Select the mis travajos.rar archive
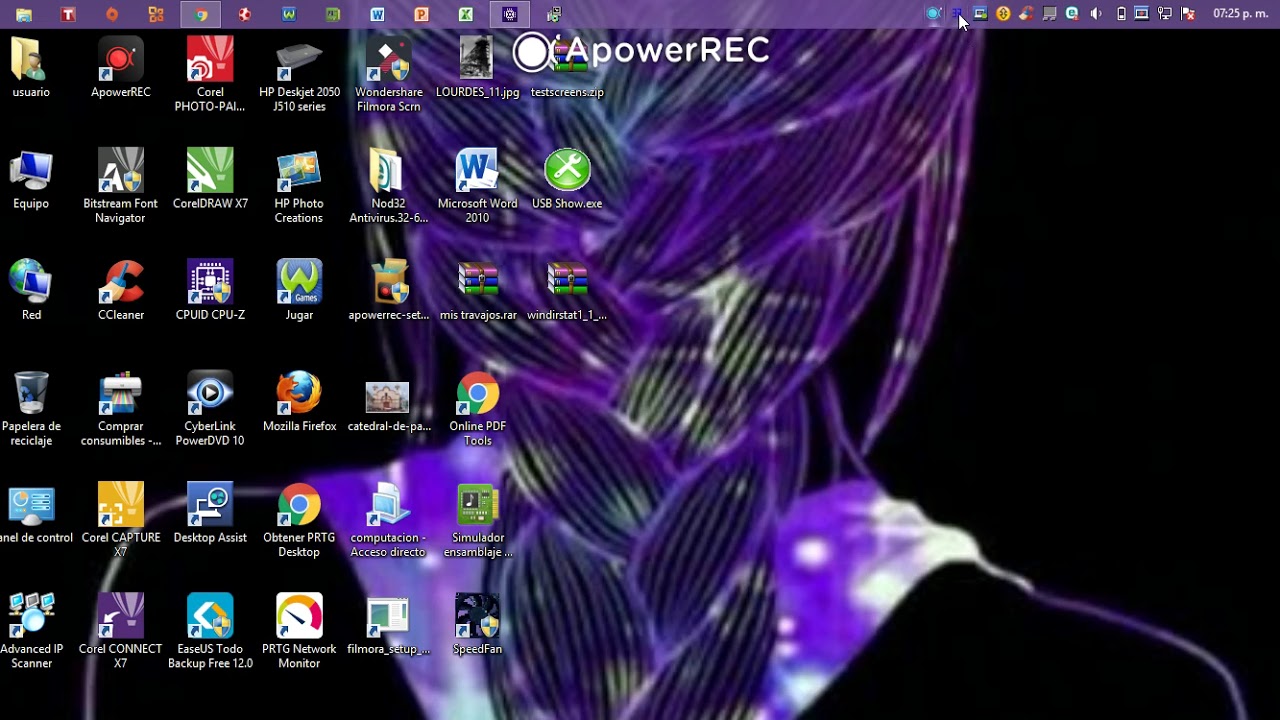Image resolution: width=1280 pixels, height=720 pixels. coord(477,291)
